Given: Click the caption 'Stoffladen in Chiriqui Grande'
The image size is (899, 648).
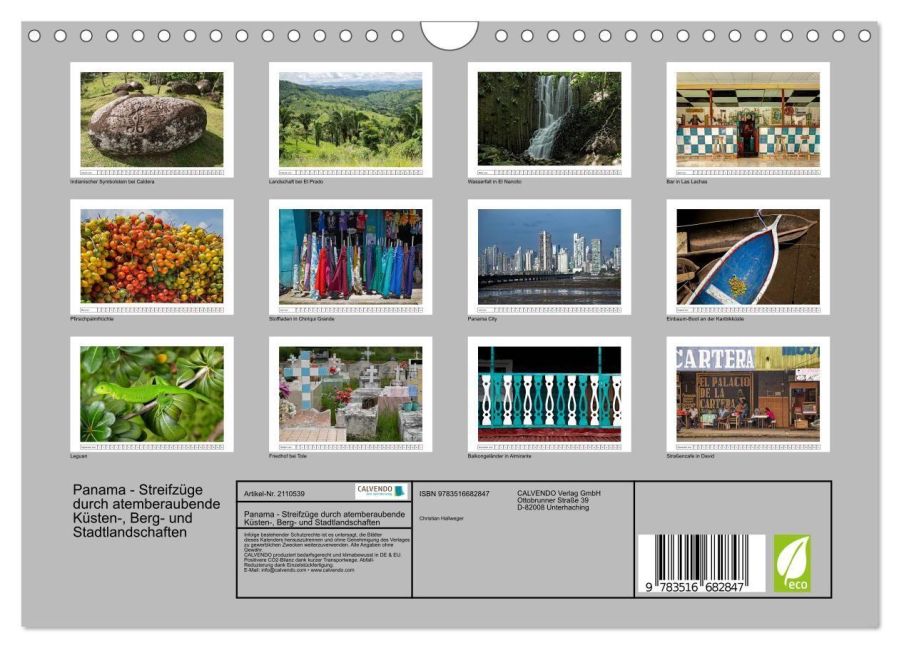Looking at the screenshot, I should click(302, 319).
